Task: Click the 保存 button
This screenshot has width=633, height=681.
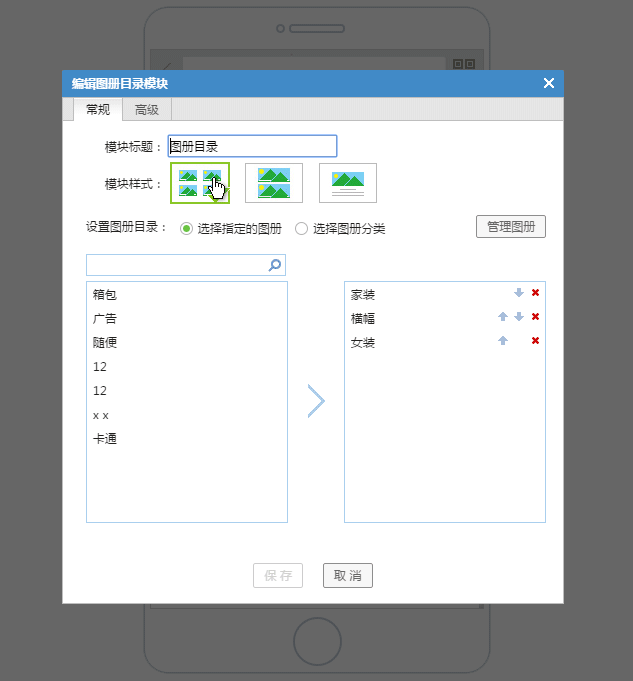Action: (x=278, y=575)
